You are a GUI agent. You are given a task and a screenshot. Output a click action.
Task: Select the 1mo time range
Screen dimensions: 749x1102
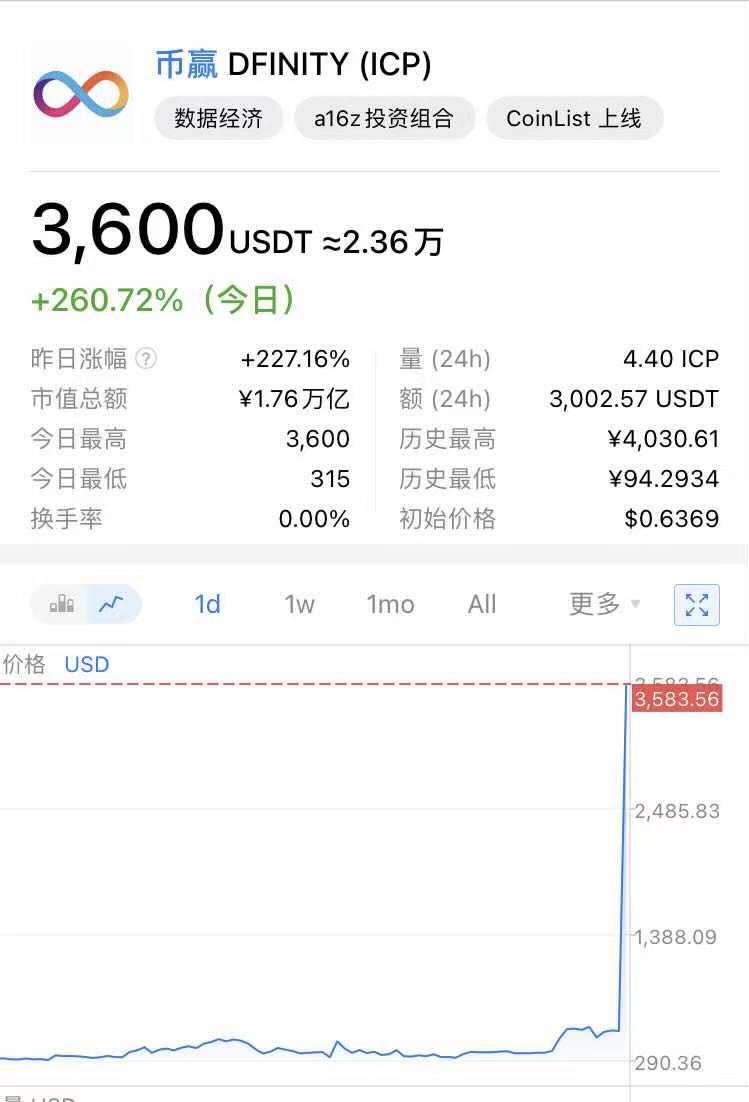[390, 604]
